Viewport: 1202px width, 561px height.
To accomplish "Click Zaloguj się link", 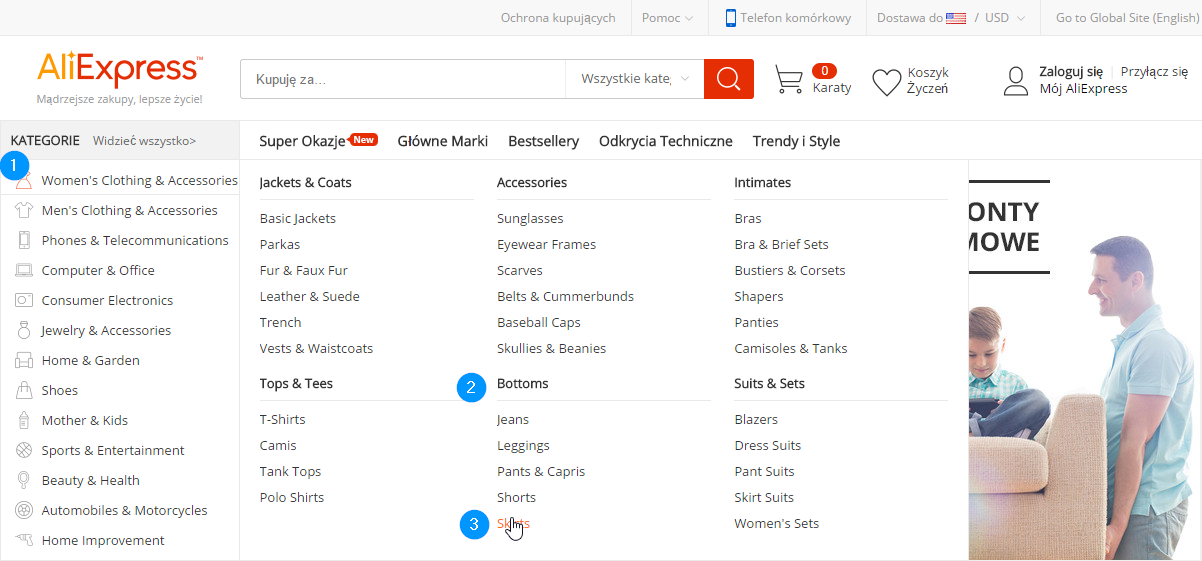I will coord(1071,72).
